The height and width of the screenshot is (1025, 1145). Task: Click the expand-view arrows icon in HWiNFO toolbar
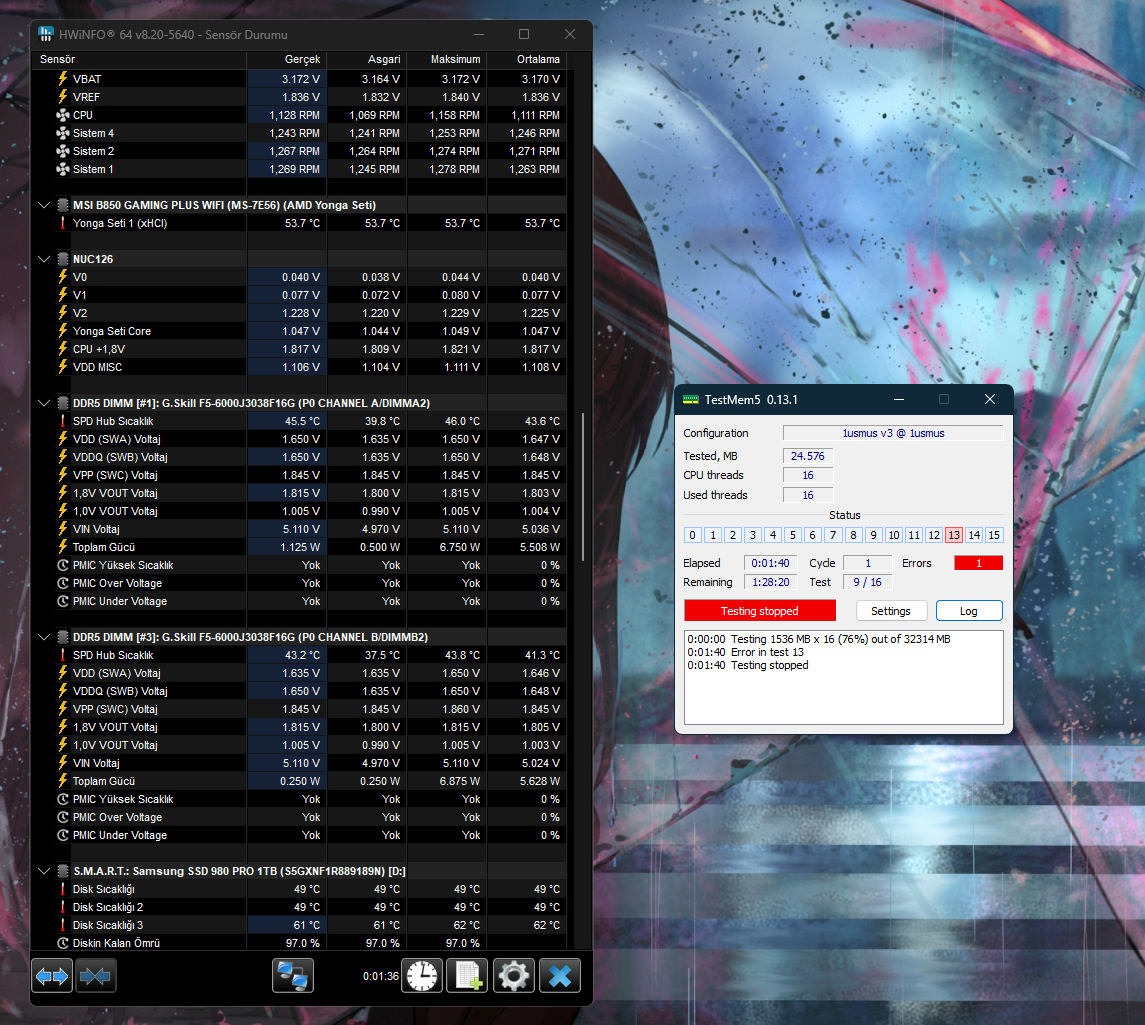tap(52, 975)
